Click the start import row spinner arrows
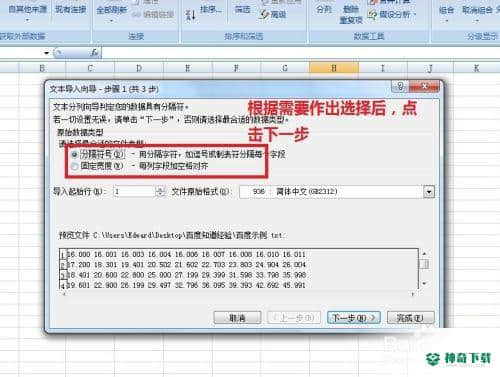500x377 pixels. point(160,192)
